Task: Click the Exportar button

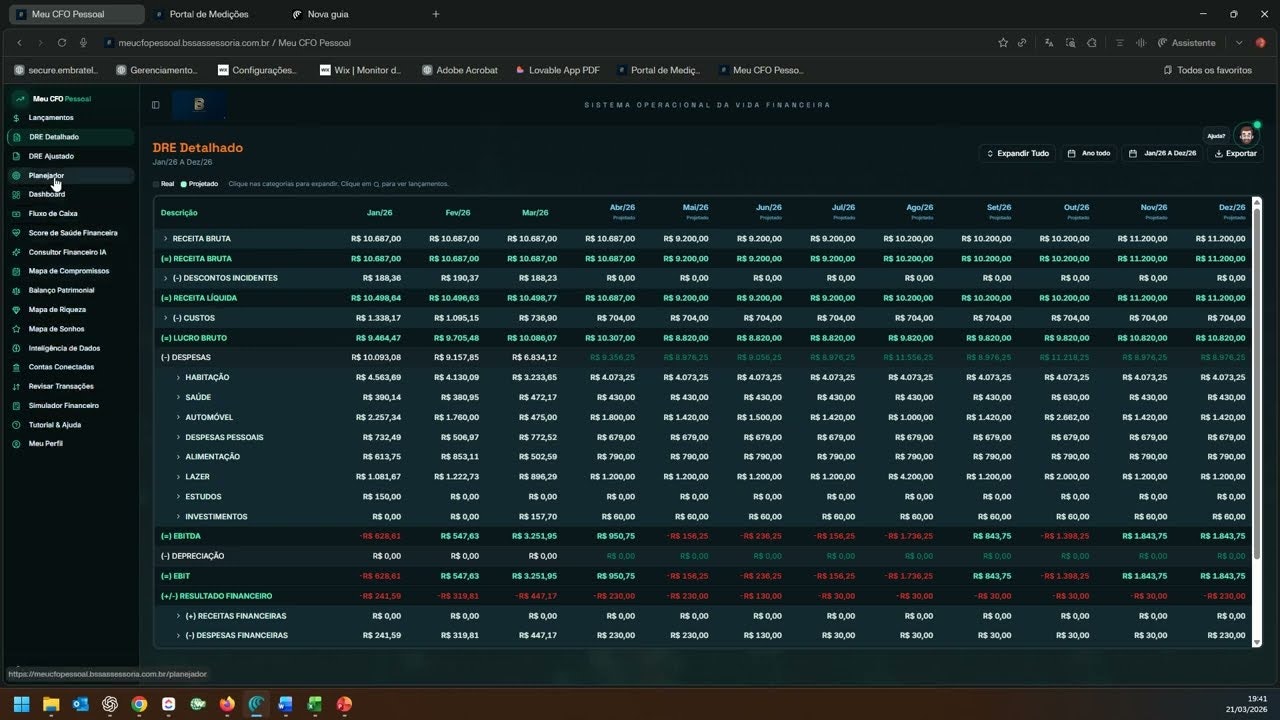Action: 1235,153
